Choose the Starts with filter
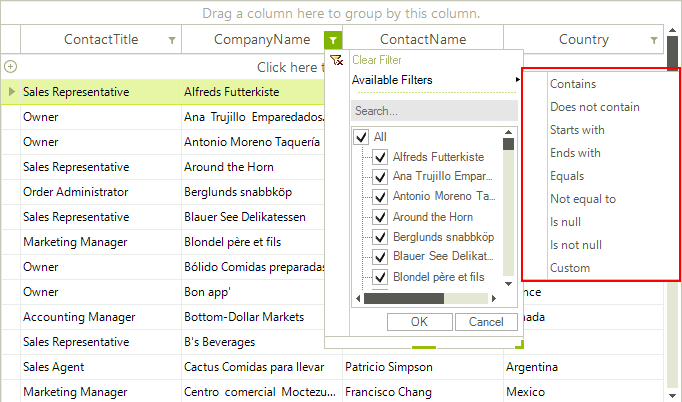 (577, 130)
